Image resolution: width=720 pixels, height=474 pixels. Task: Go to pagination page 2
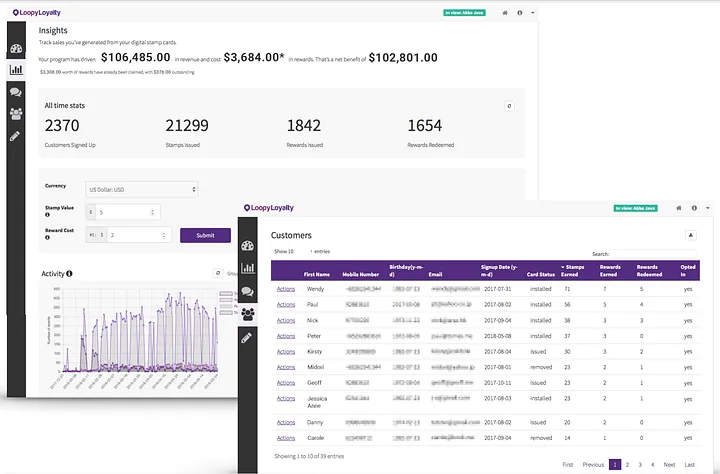coord(627,464)
